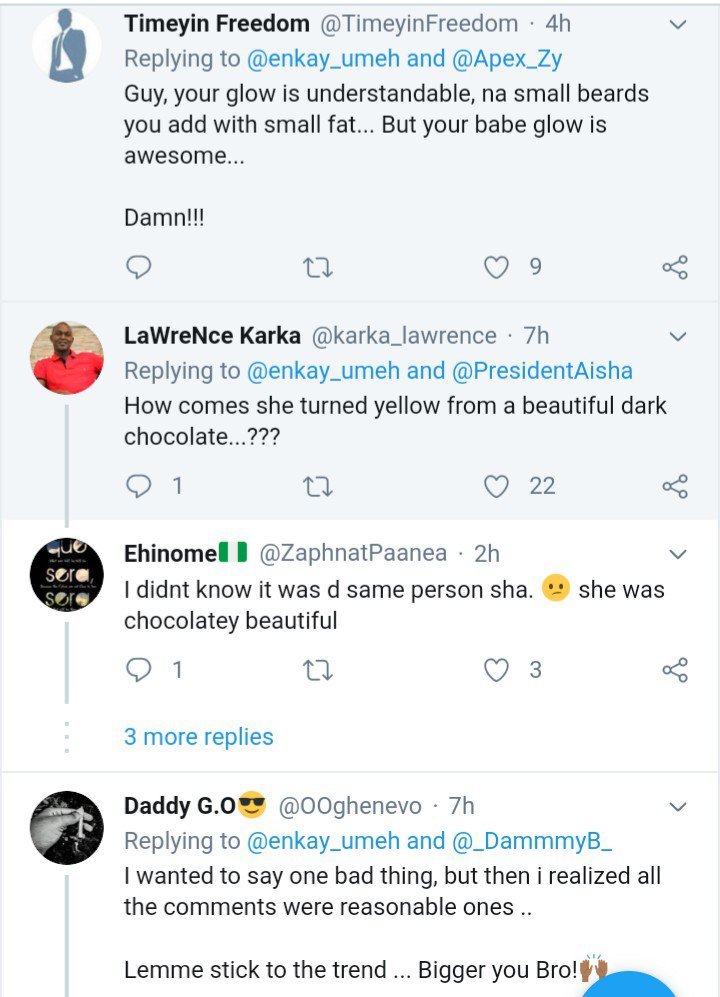Expand tweet options for Daddy G.O
Viewport: 720px width, 997px height.
pyautogui.click(x=677, y=805)
